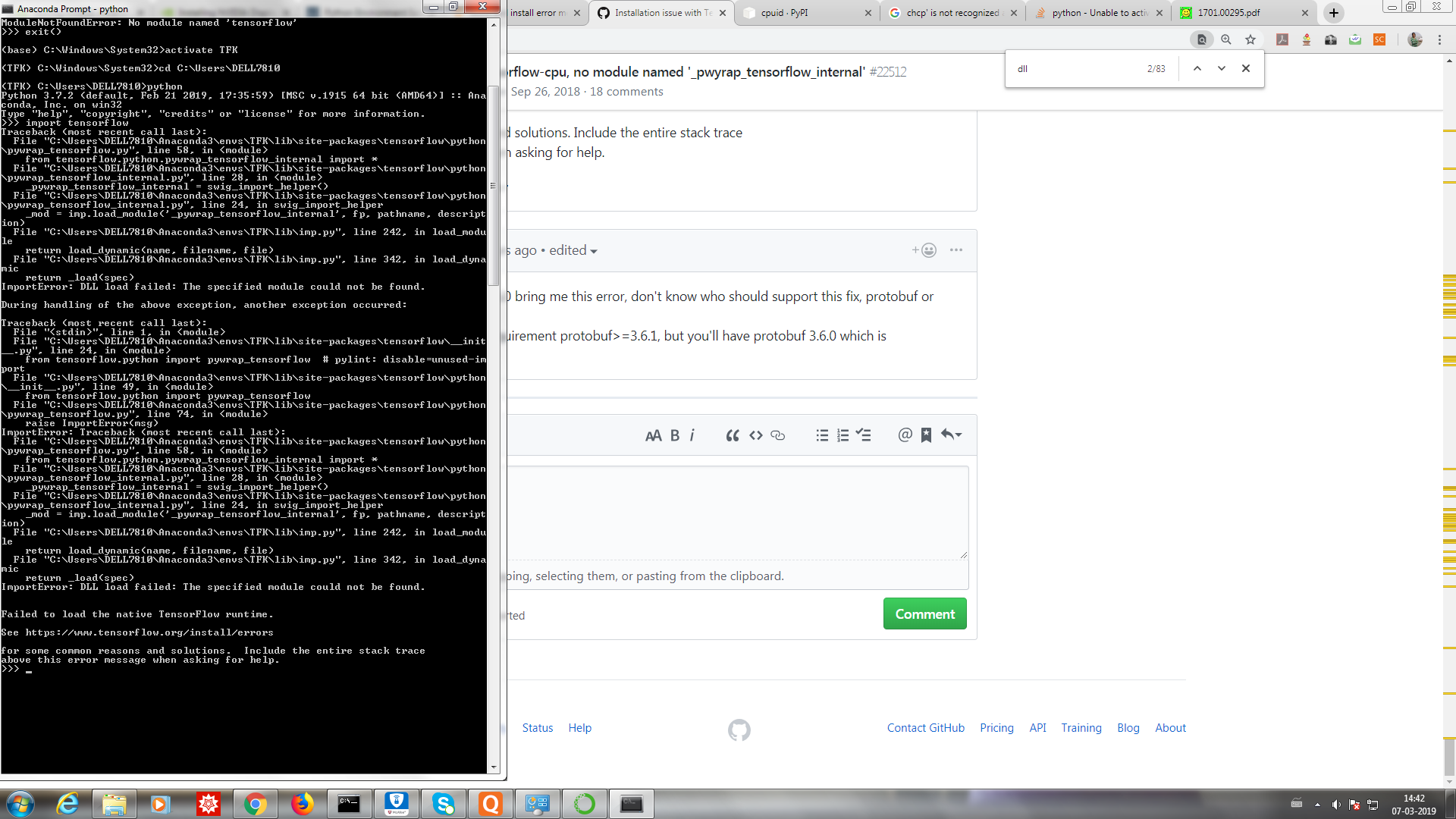Open the saved replies dropdown
The image size is (1456, 819).
click(x=952, y=435)
